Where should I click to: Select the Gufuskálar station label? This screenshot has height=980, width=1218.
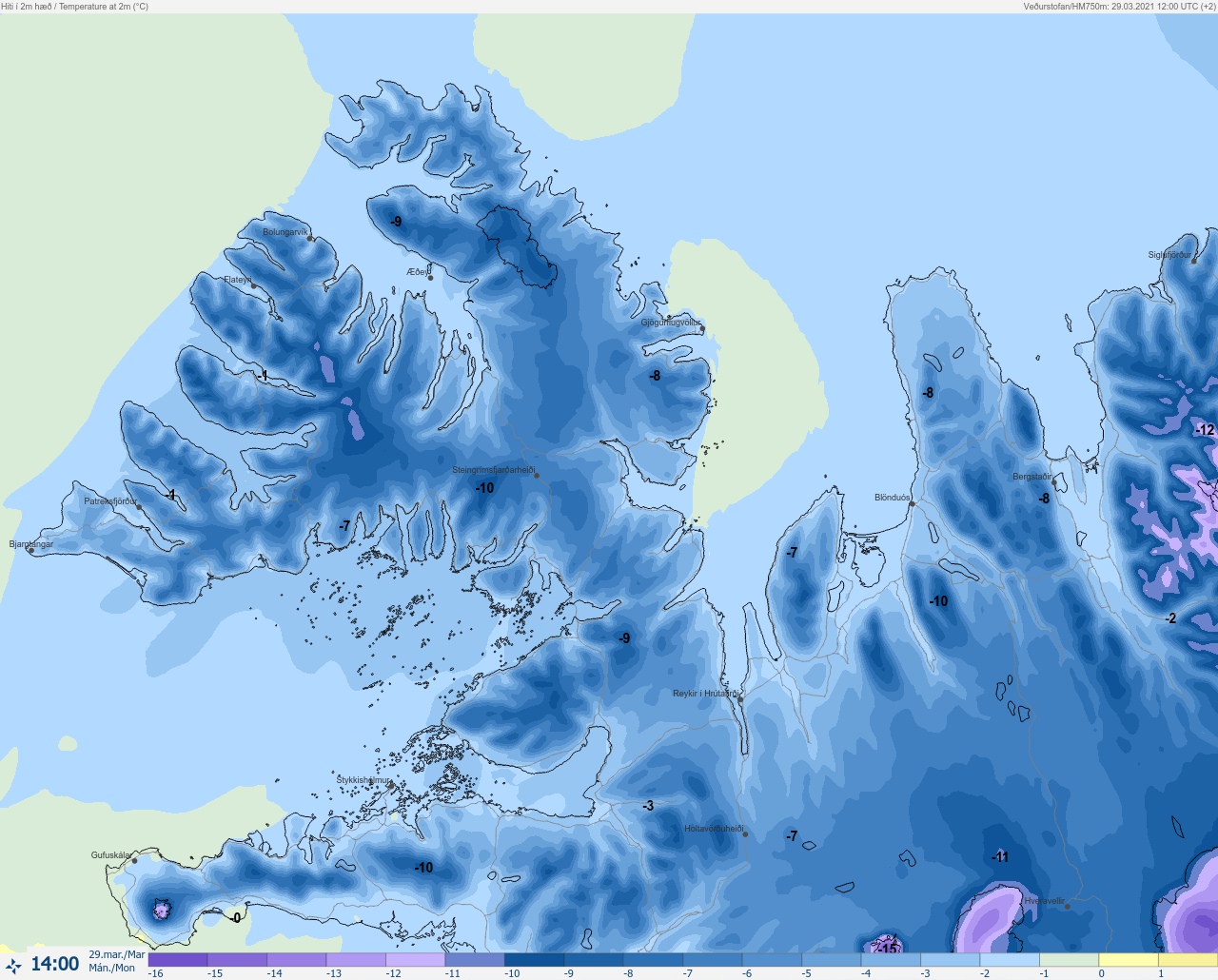click(111, 855)
